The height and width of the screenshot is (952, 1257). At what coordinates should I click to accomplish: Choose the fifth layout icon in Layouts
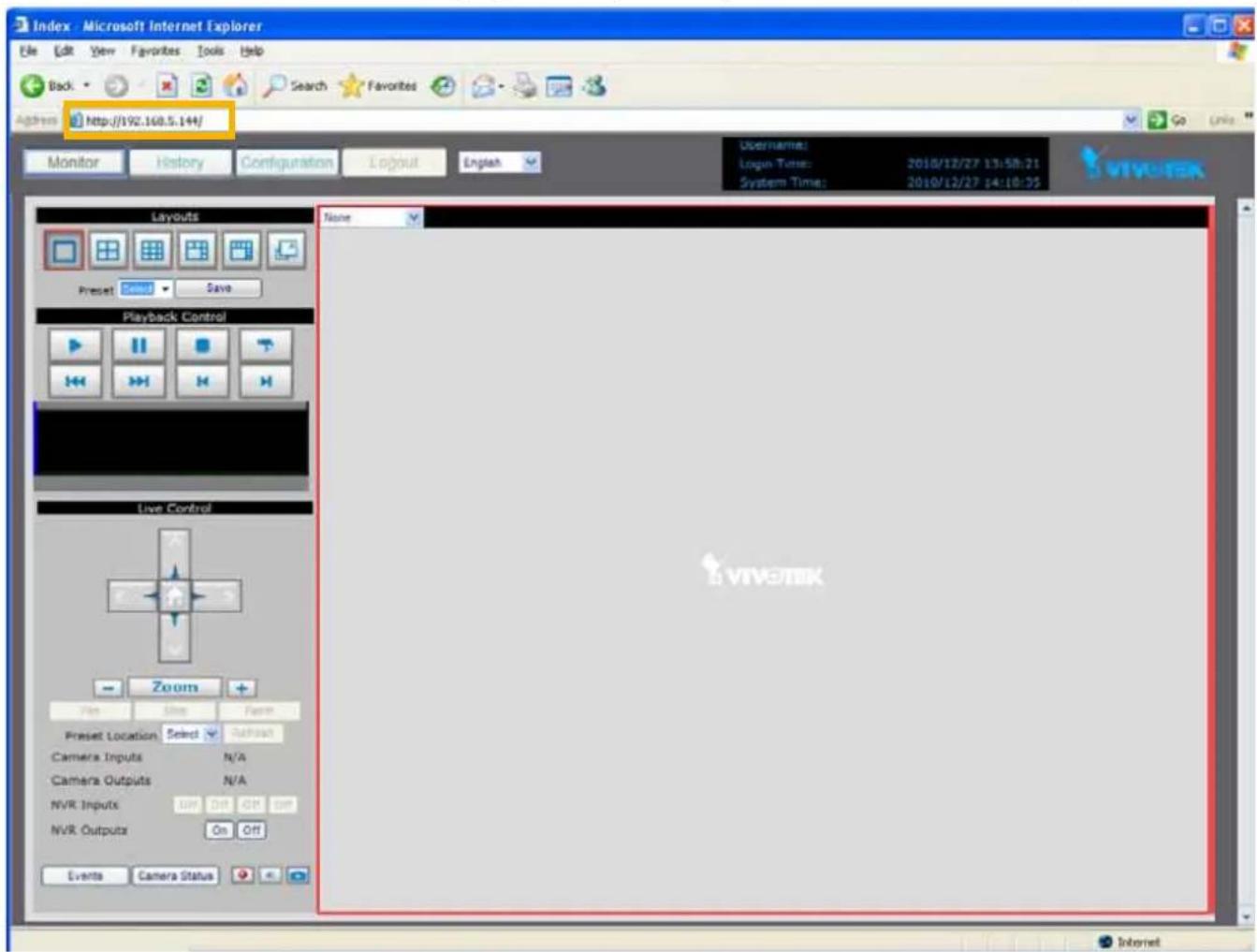coord(241,250)
